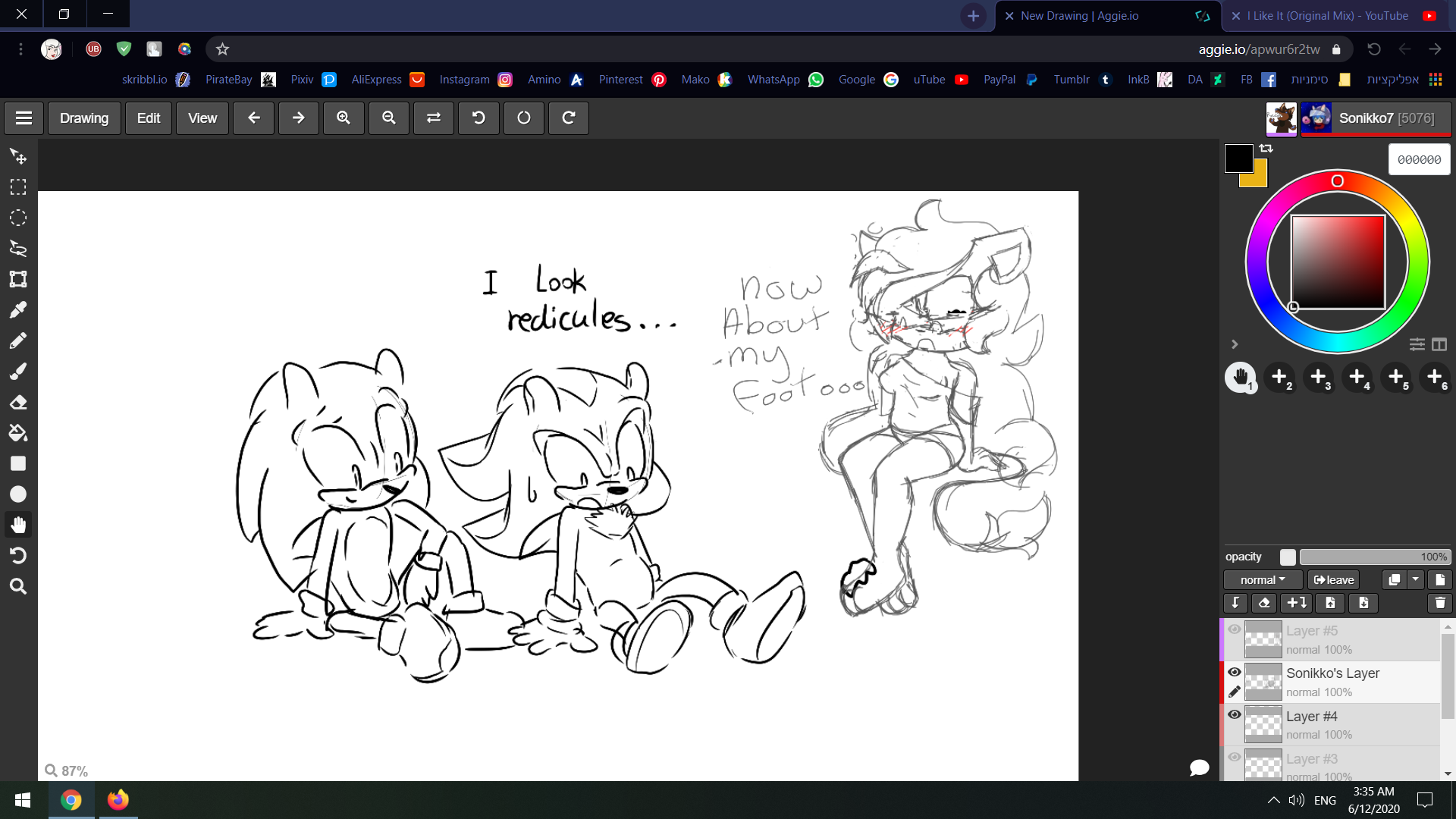1456x819 pixels.
Task: Select the eraser tool in left toolbar
Action: coord(18,403)
